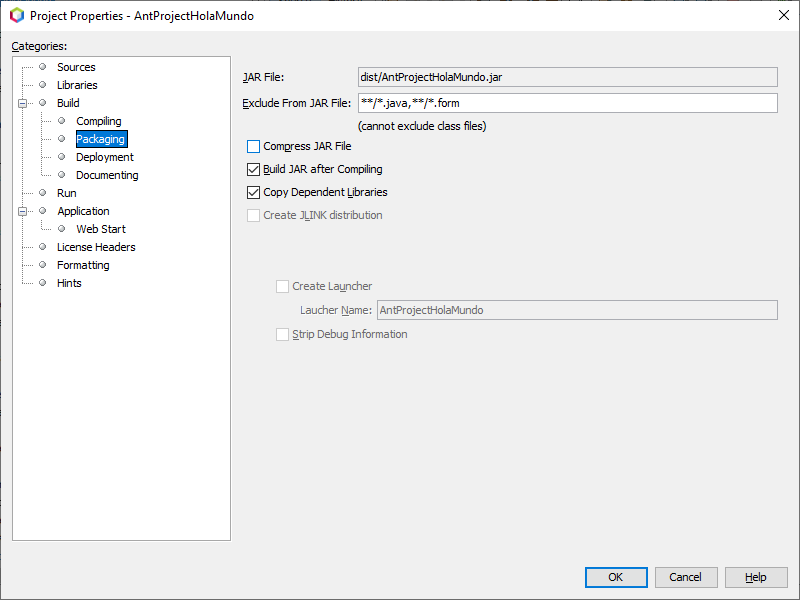
Task: Collapse the Application tree node
Action: [21, 211]
